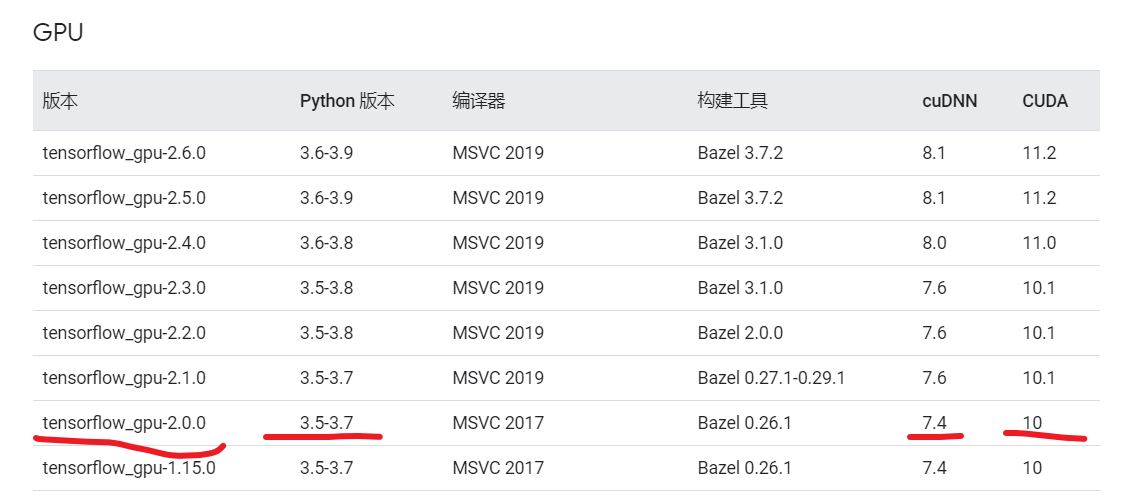Select the tensorflow_gpu-2.5.0 cell
The image size is (1137, 497).
coord(124,198)
